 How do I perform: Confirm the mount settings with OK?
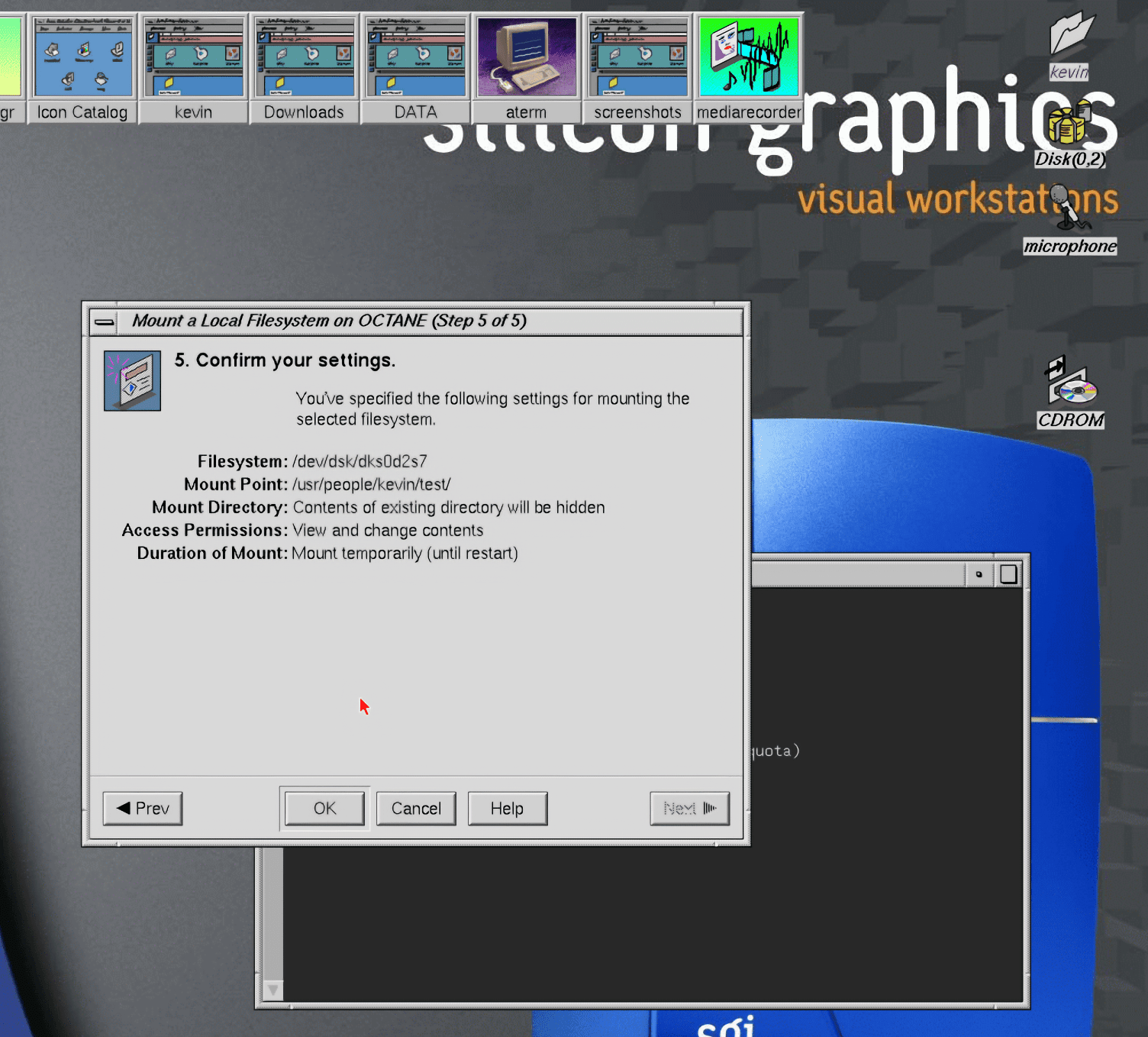[x=324, y=808]
